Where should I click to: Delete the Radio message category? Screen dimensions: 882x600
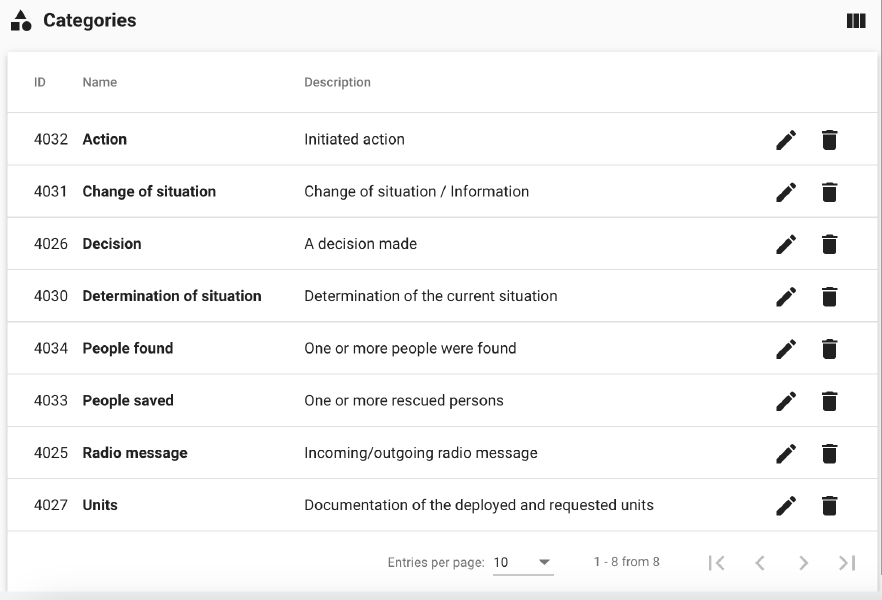(829, 453)
